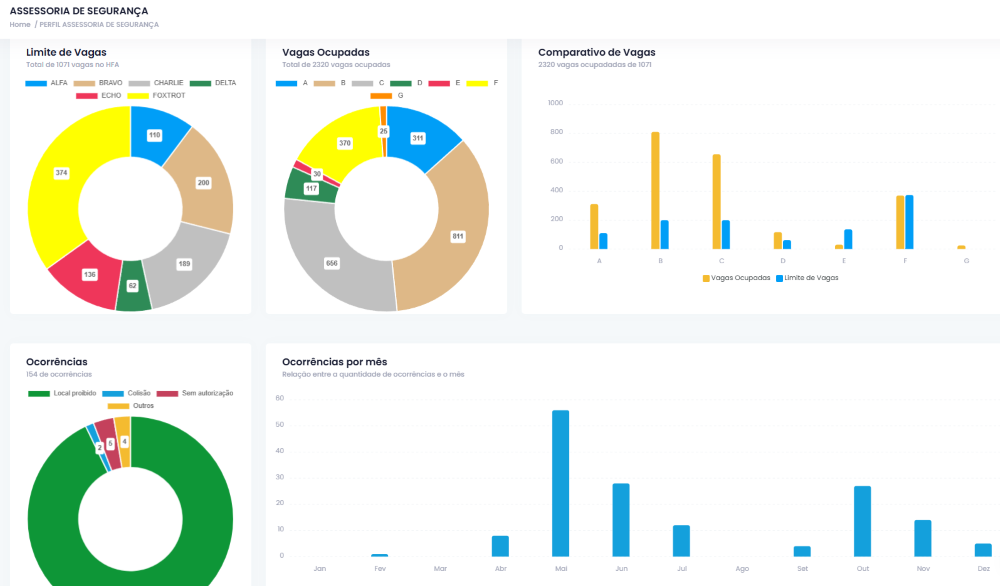Select the Out bar in monthly occurrences chart

click(x=862, y=520)
